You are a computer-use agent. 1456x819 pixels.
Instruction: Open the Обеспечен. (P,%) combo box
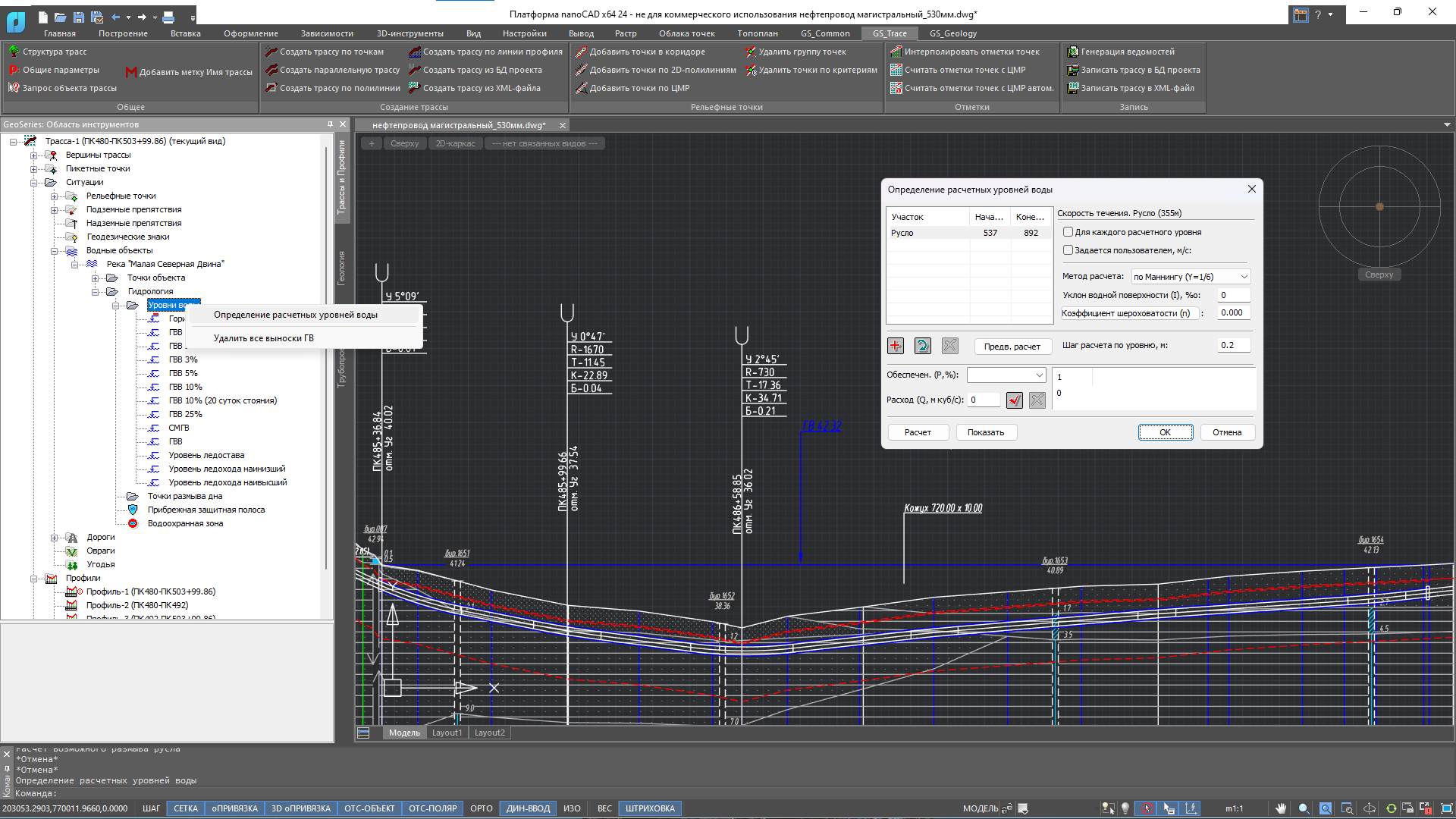(1006, 375)
